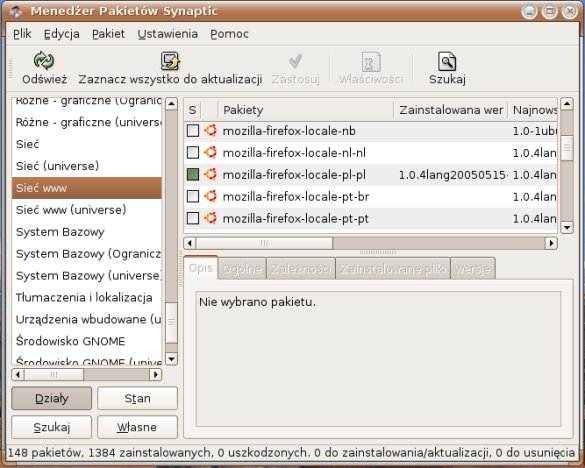Click package list scroll down arrow
This screenshot has height=468, width=585.
click(x=567, y=227)
